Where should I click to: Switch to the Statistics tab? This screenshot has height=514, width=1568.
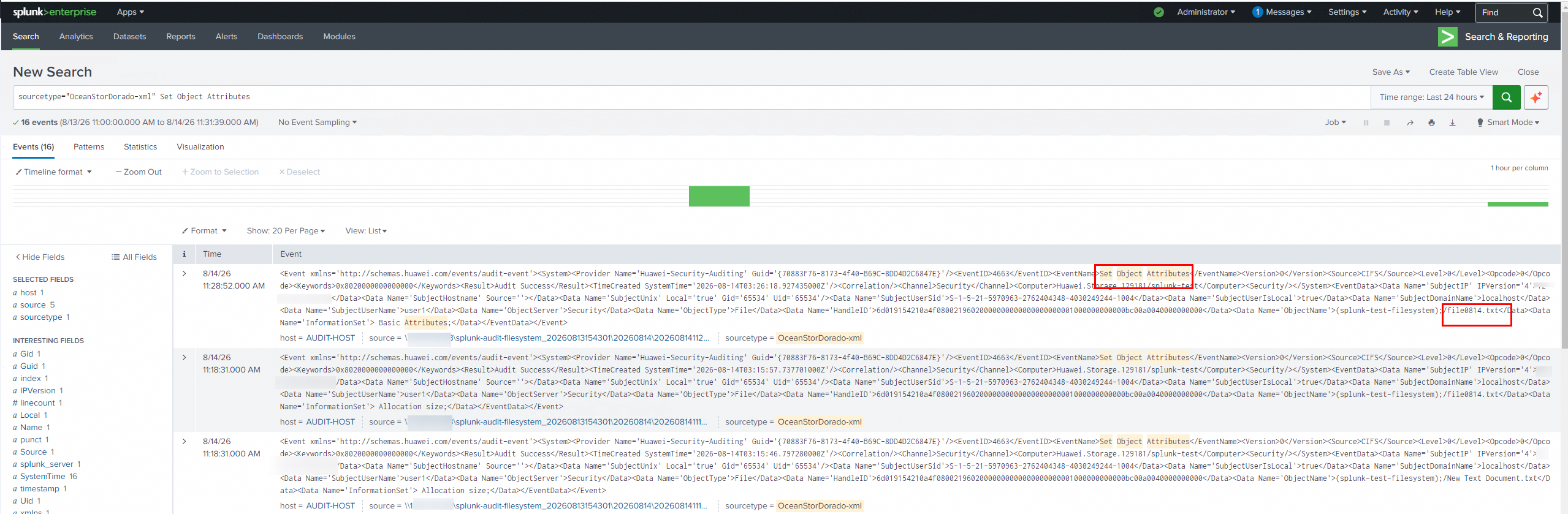140,147
